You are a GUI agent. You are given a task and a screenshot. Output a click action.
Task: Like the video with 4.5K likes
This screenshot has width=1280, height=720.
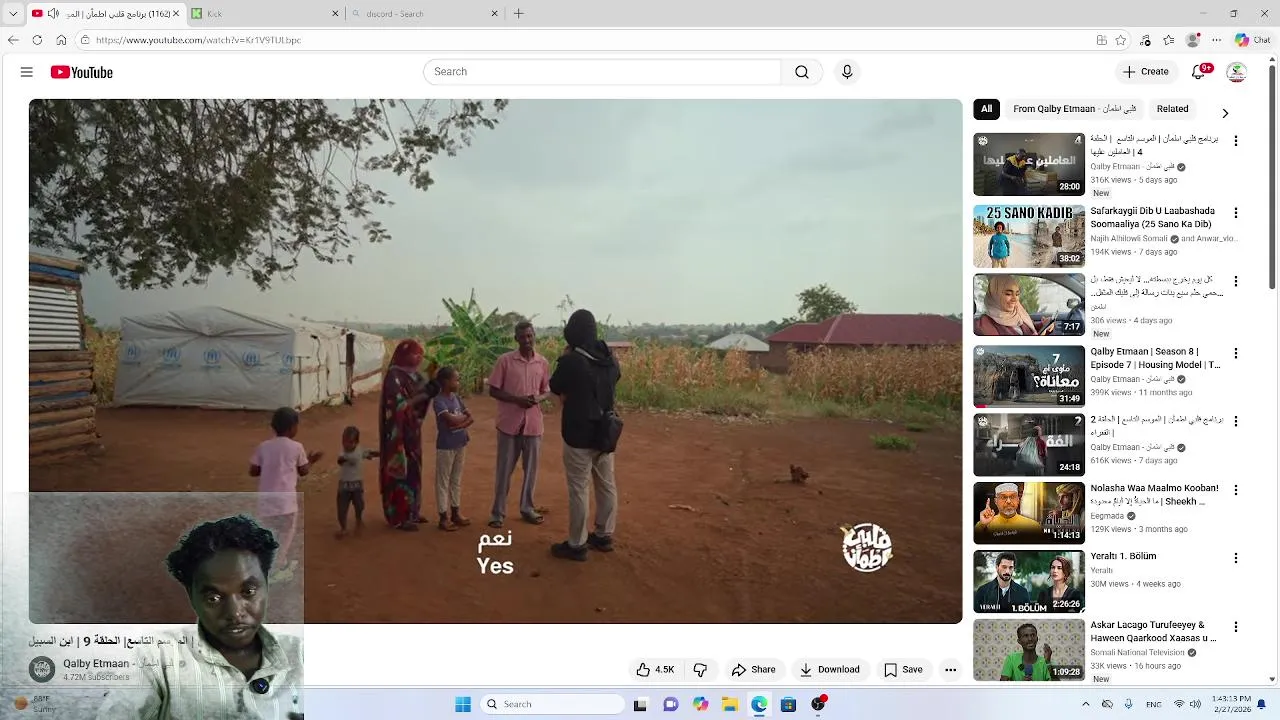655,670
